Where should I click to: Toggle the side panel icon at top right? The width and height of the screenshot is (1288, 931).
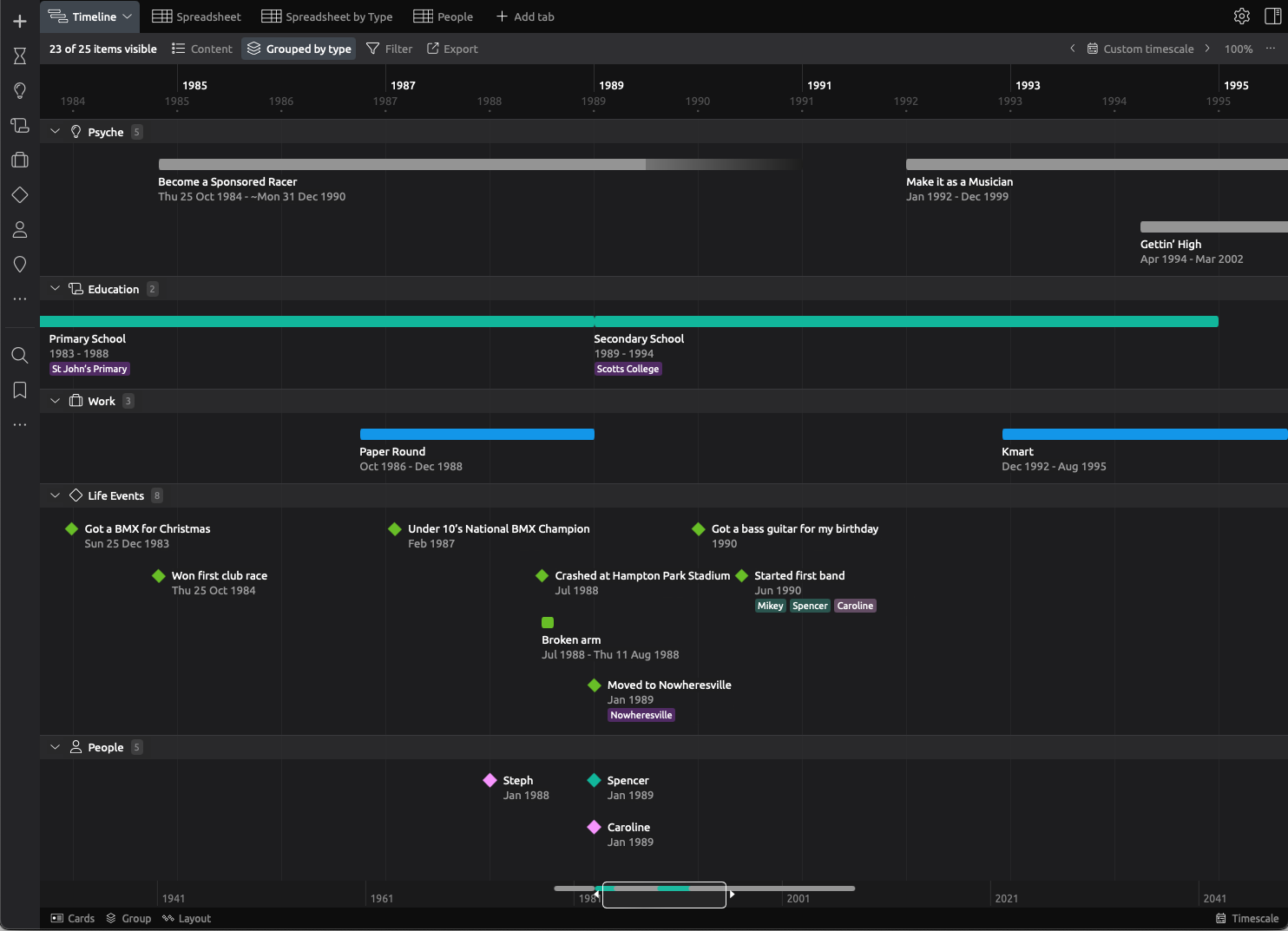pos(1272,16)
